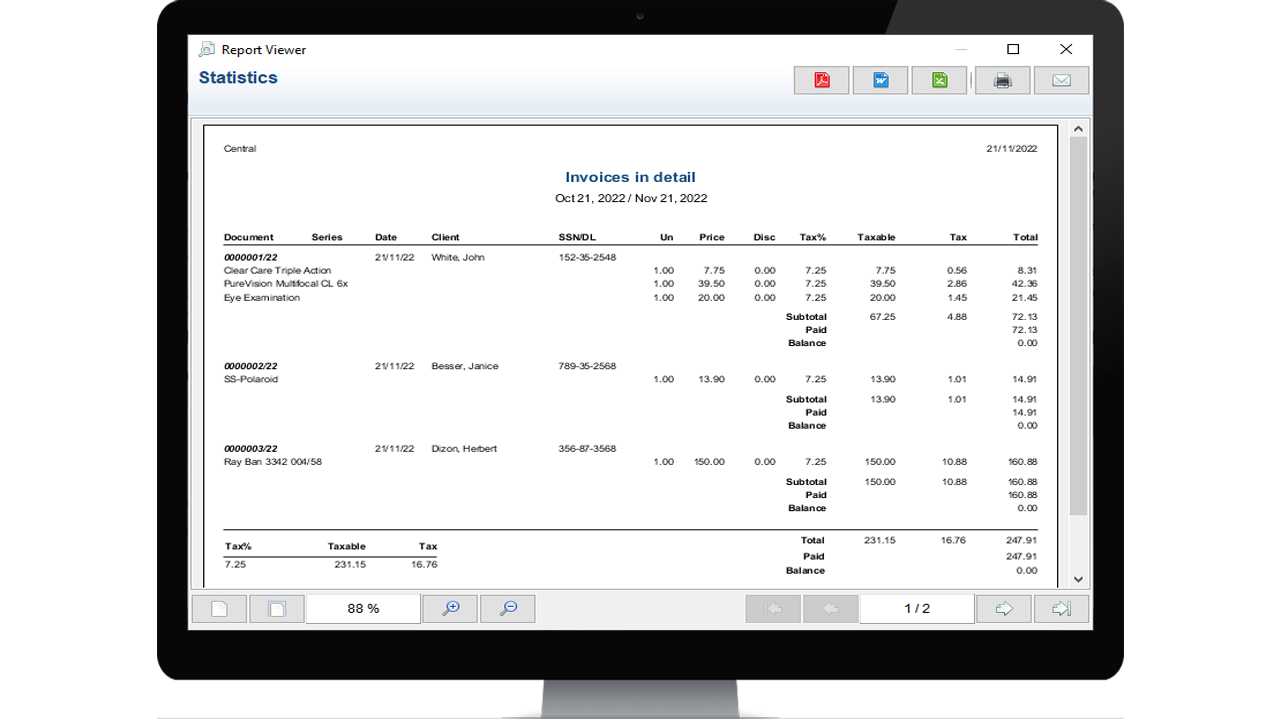
Task: Zoom in with the magnifier plus
Action: (x=450, y=608)
